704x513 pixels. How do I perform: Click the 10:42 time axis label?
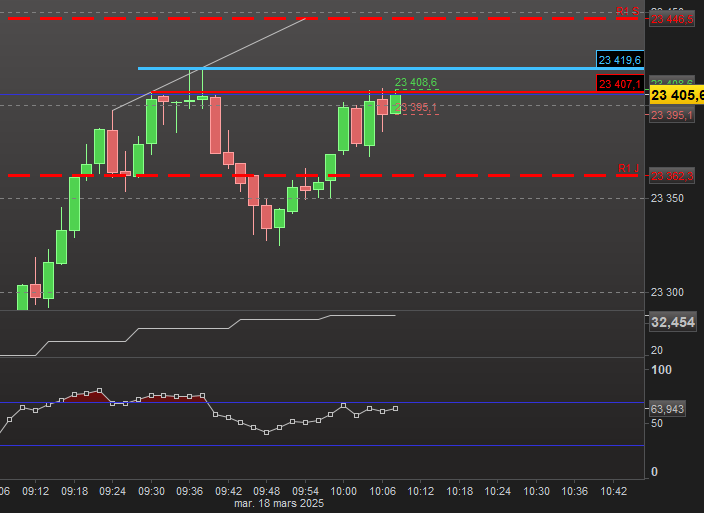[x=613, y=491]
